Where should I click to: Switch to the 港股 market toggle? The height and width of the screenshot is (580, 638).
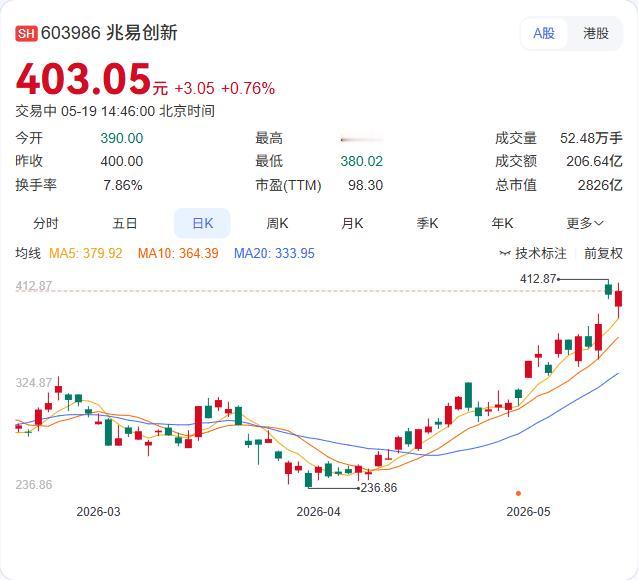click(x=596, y=33)
